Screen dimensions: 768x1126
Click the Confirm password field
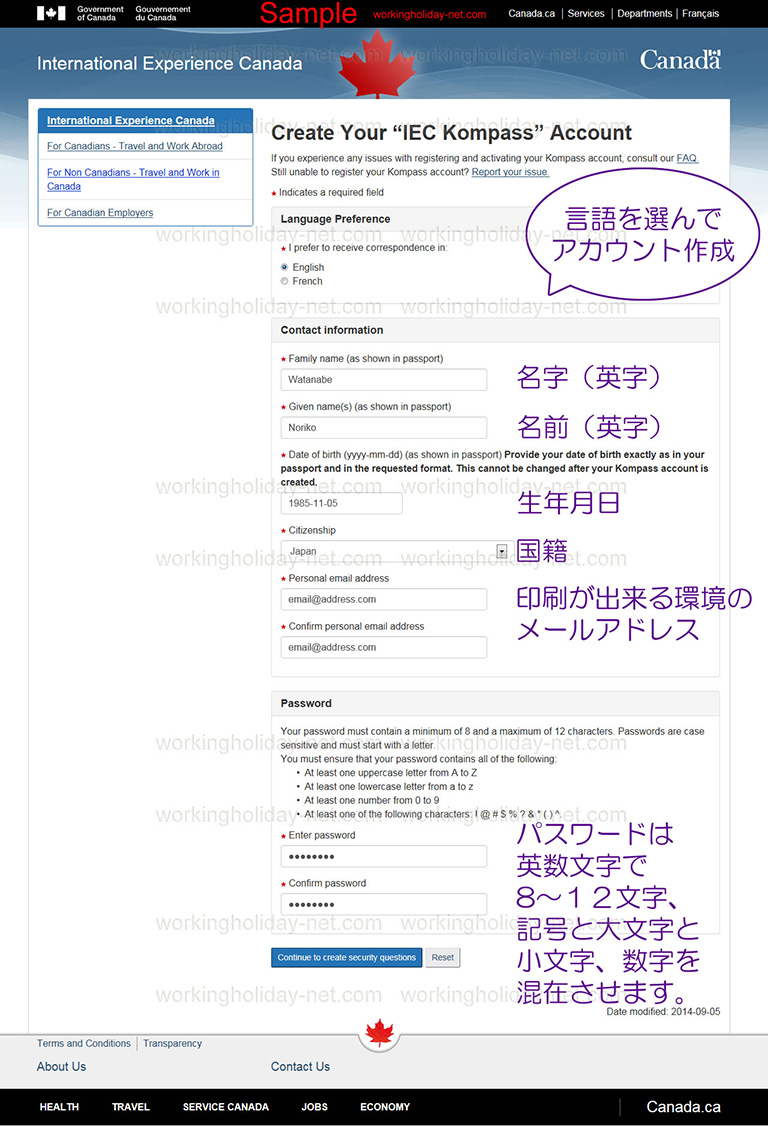[x=384, y=905]
